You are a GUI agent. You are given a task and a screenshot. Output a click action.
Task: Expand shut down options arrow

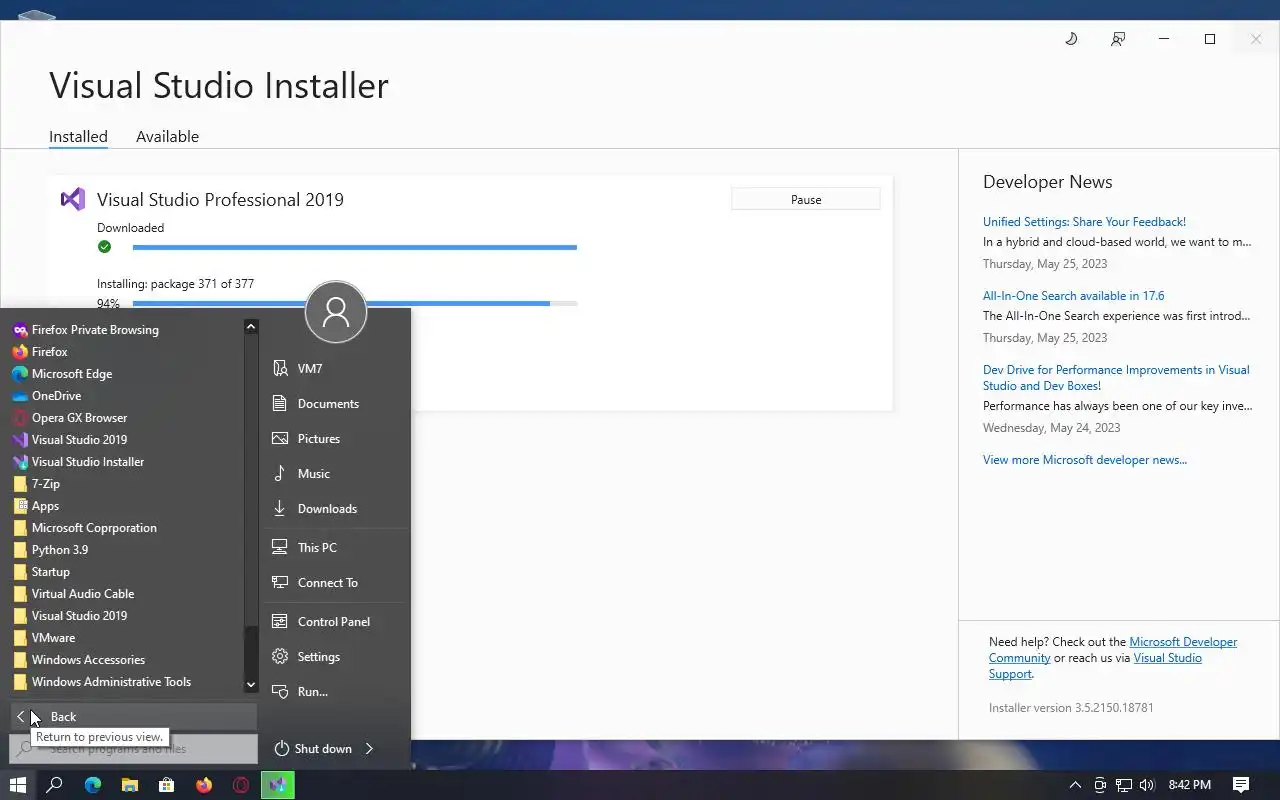point(369,749)
